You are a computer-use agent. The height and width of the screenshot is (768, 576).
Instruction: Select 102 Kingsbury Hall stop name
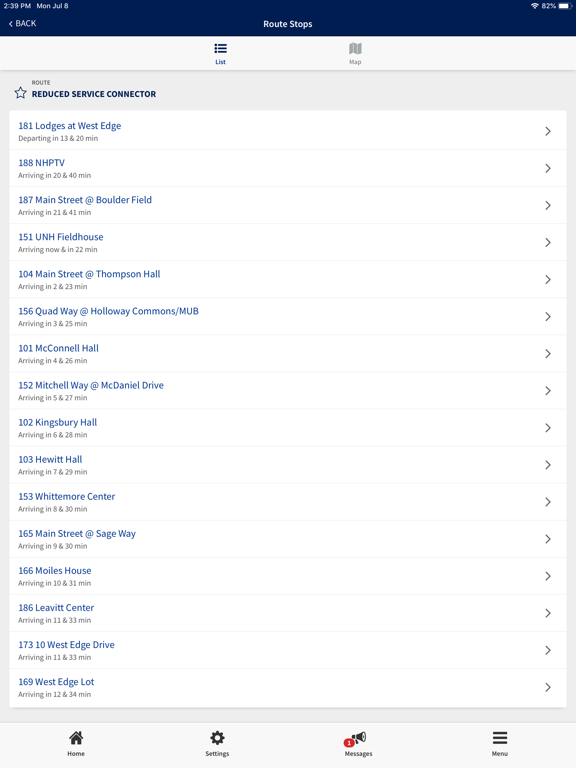coord(58,423)
